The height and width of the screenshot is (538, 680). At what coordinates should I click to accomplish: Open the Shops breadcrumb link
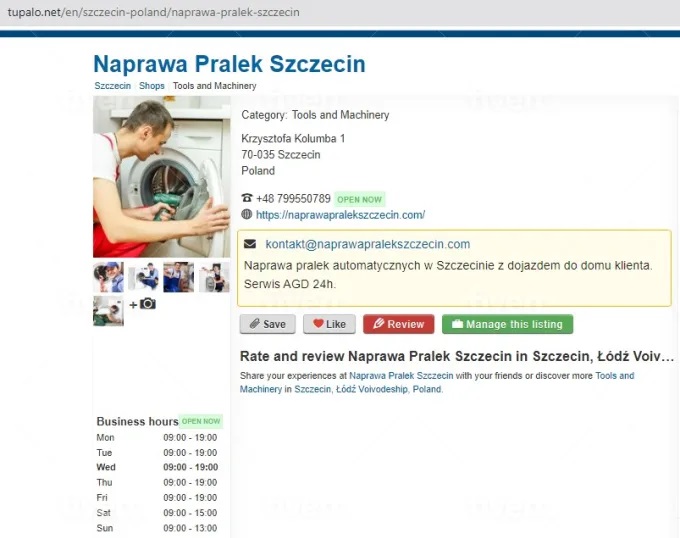tap(152, 86)
